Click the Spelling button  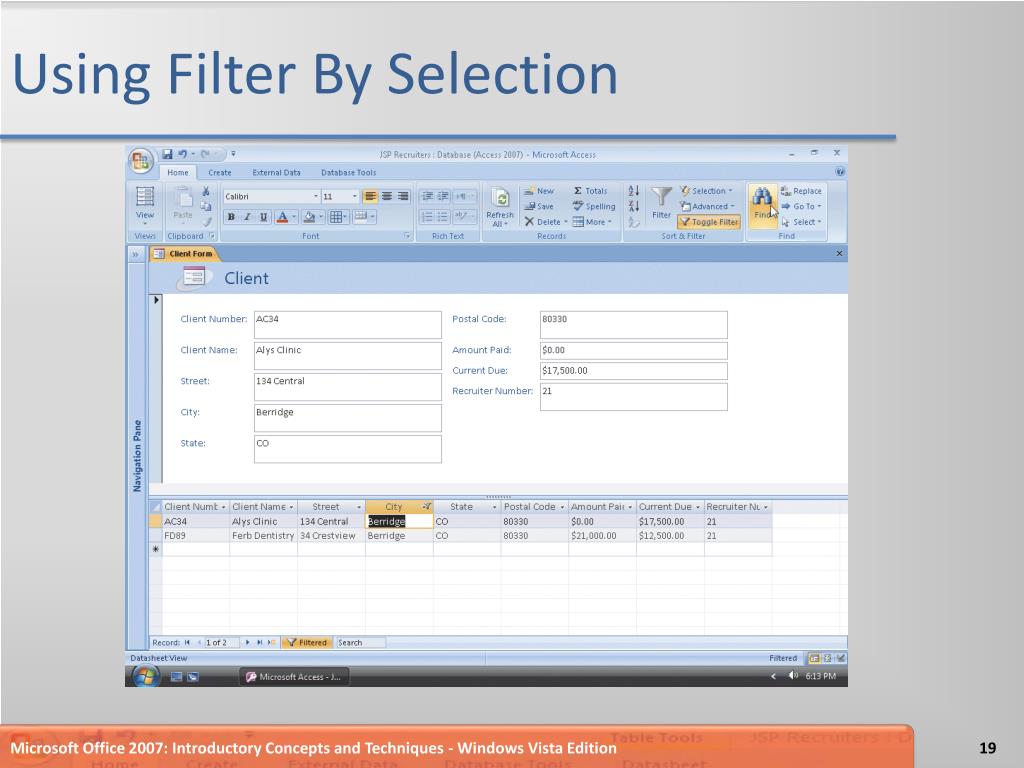point(594,206)
